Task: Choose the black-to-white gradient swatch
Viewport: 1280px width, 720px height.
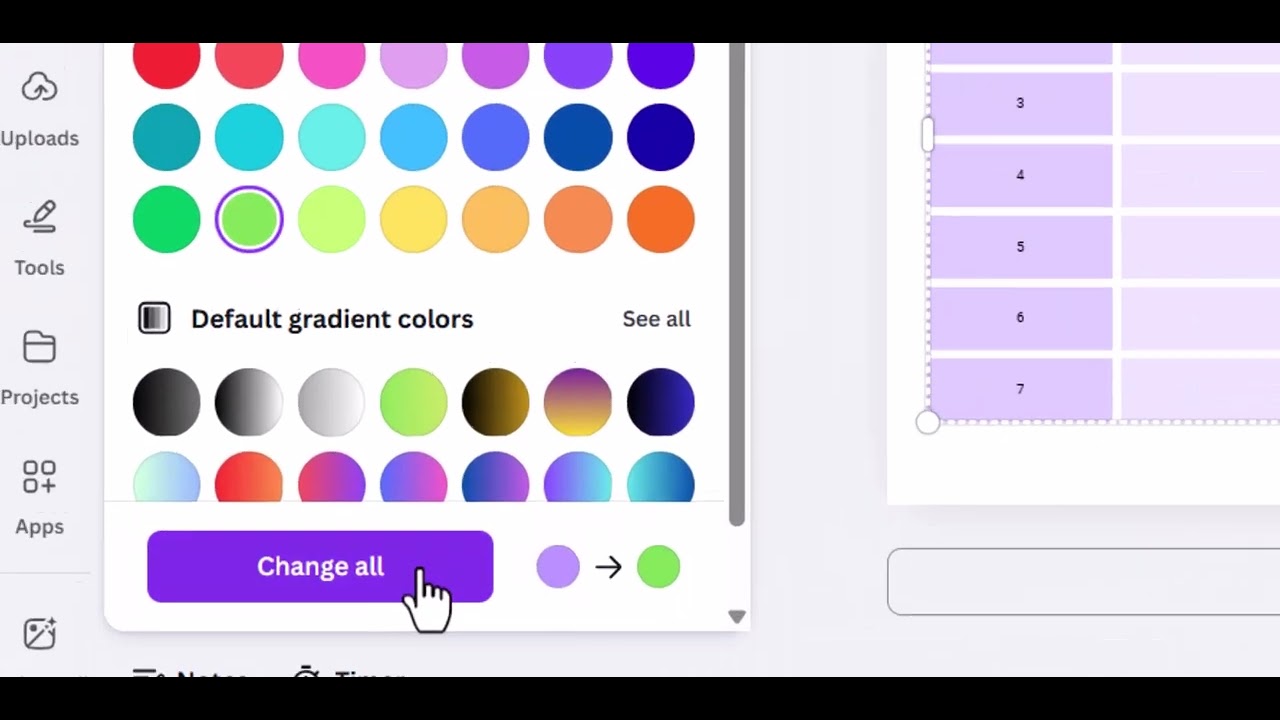Action: (x=249, y=402)
